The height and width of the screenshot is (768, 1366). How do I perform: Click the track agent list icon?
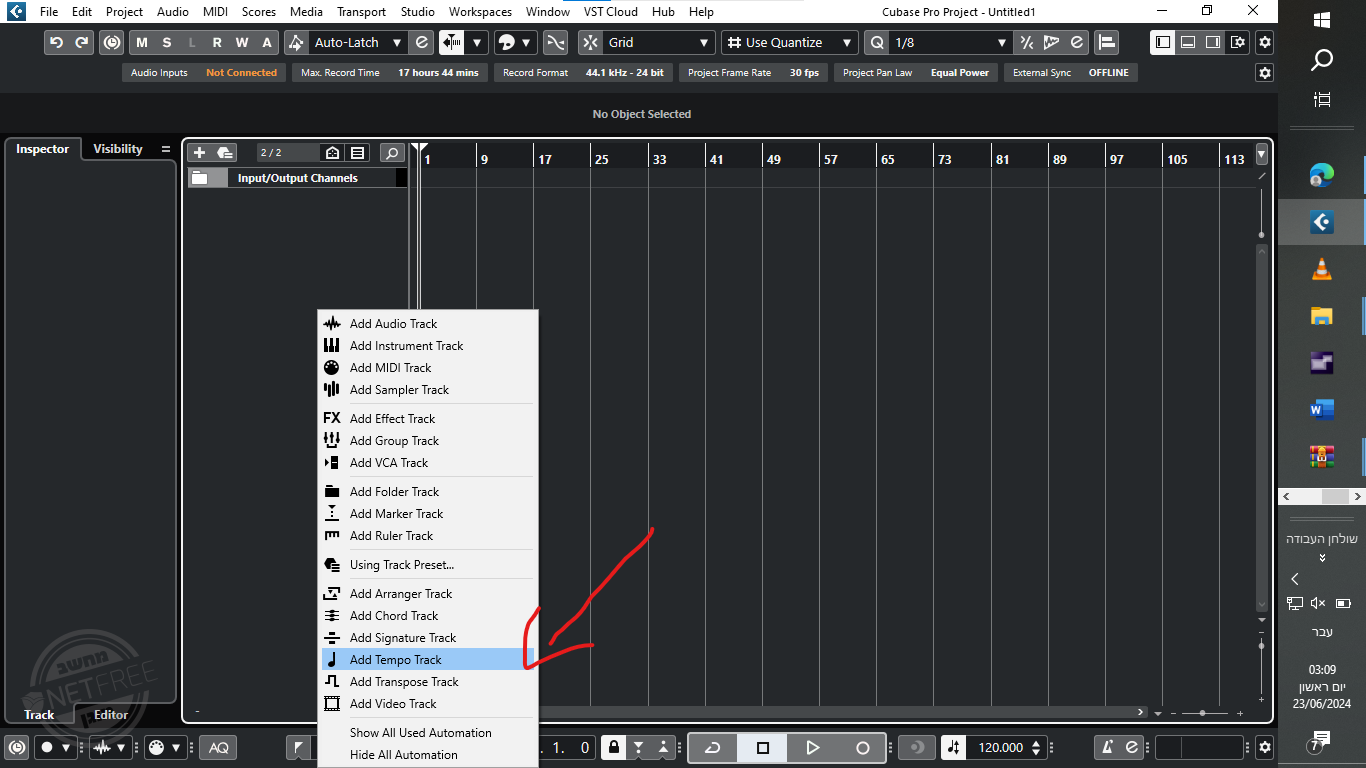[333, 152]
